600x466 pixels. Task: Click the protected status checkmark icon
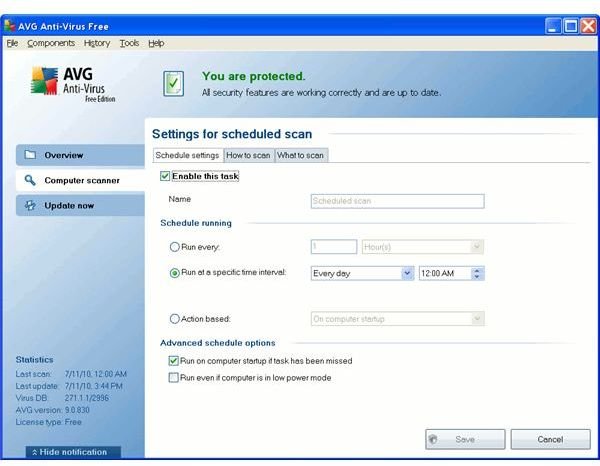point(174,83)
